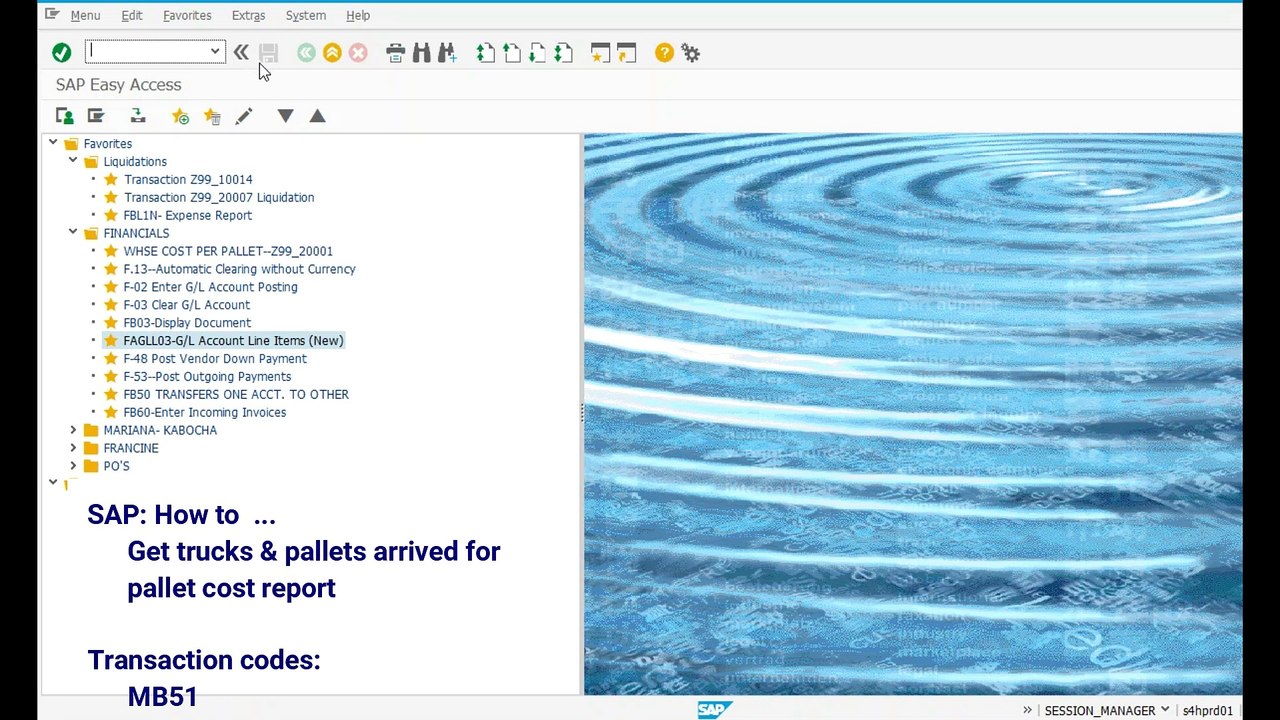The width and height of the screenshot is (1280, 720).
Task: Open Customize Local Layout gear icon
Action: coord(691,52)
